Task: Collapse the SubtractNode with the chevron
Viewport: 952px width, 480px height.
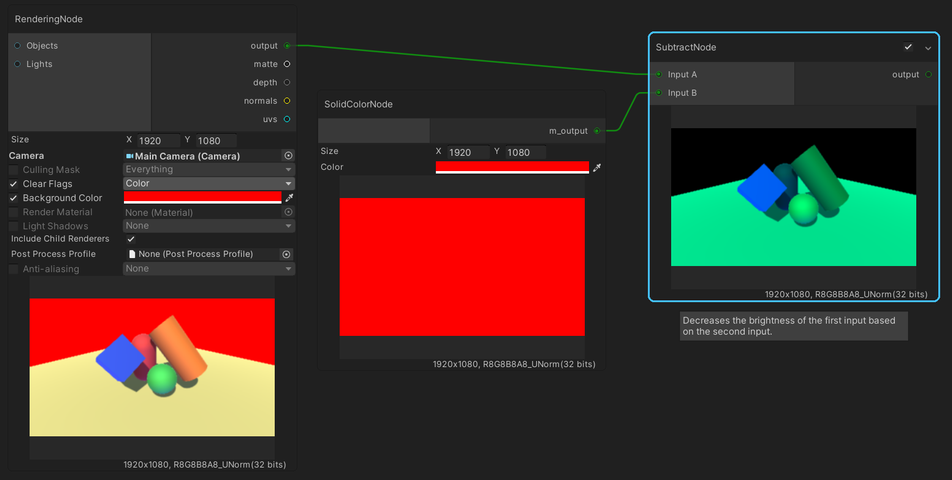Action: (x=928, y=47)
